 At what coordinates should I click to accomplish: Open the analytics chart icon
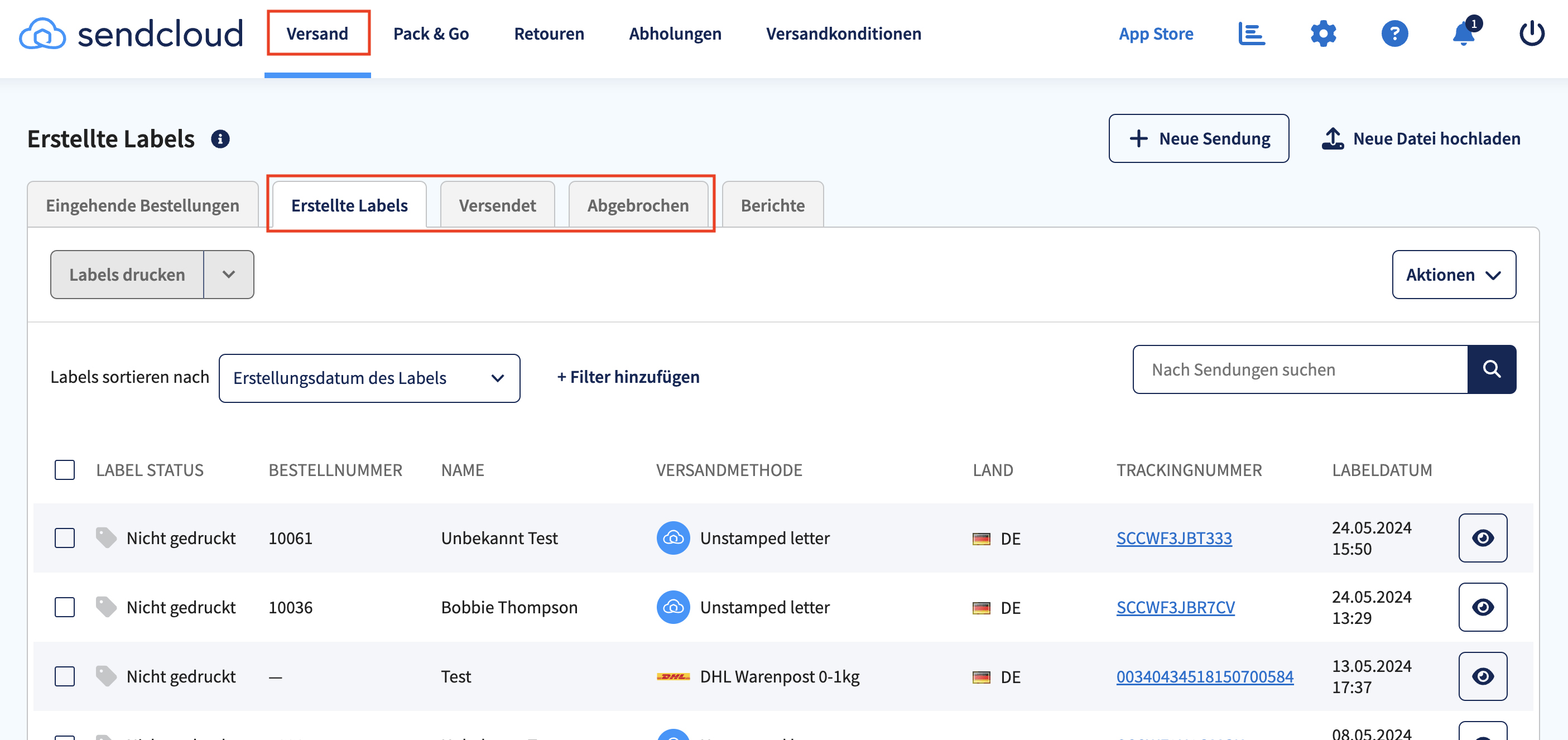1252,33
